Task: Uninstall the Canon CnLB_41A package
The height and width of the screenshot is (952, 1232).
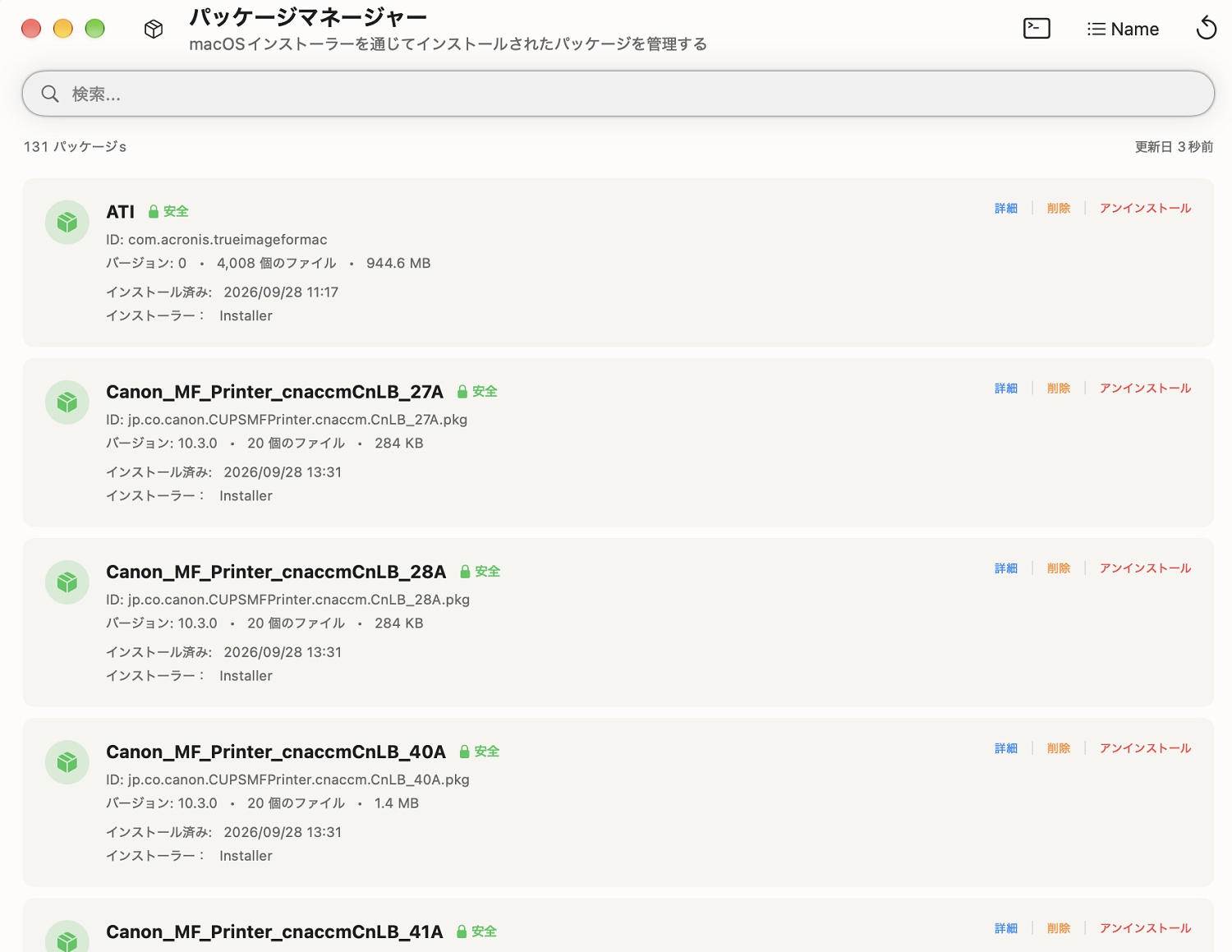Action: (x=1145, y=927)
